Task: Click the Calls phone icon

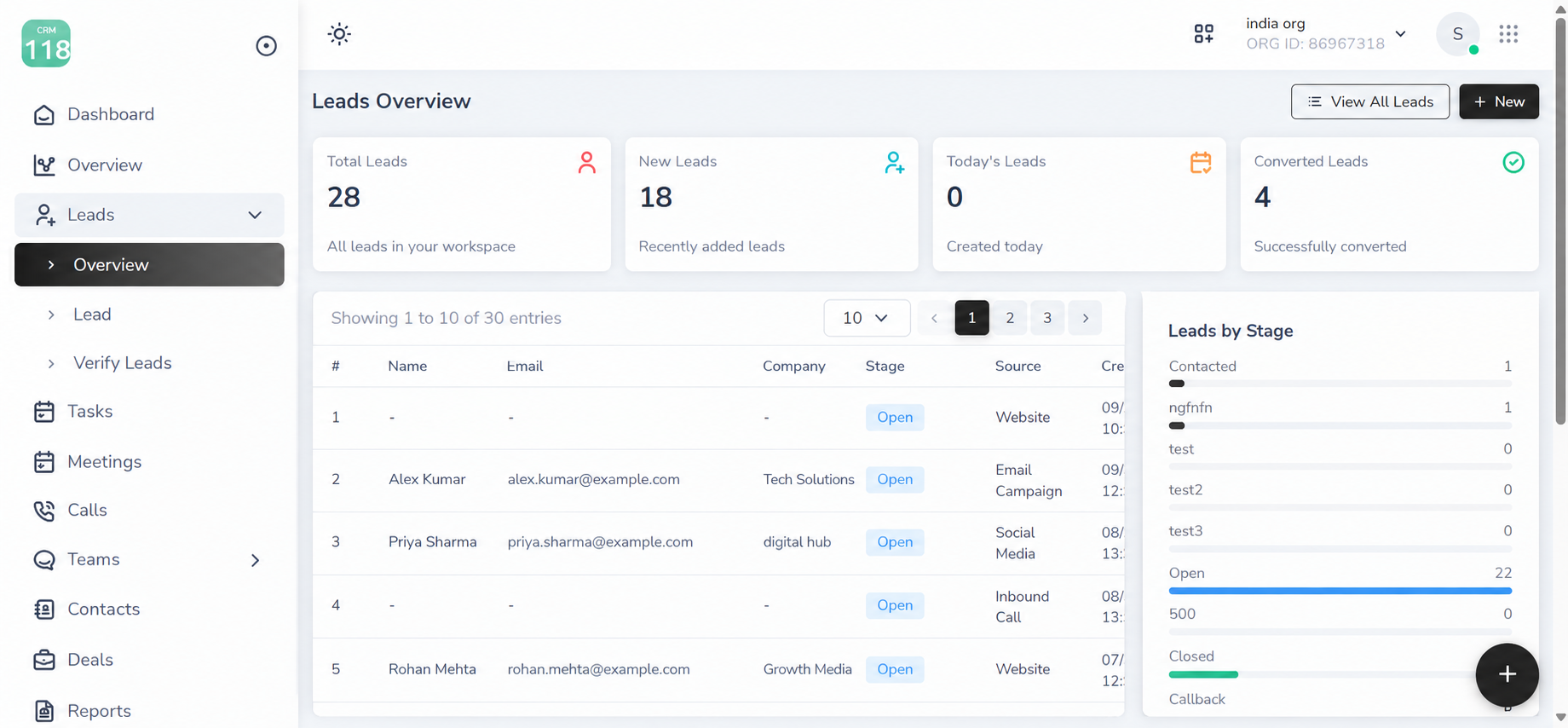Action: tap(44, 510)
